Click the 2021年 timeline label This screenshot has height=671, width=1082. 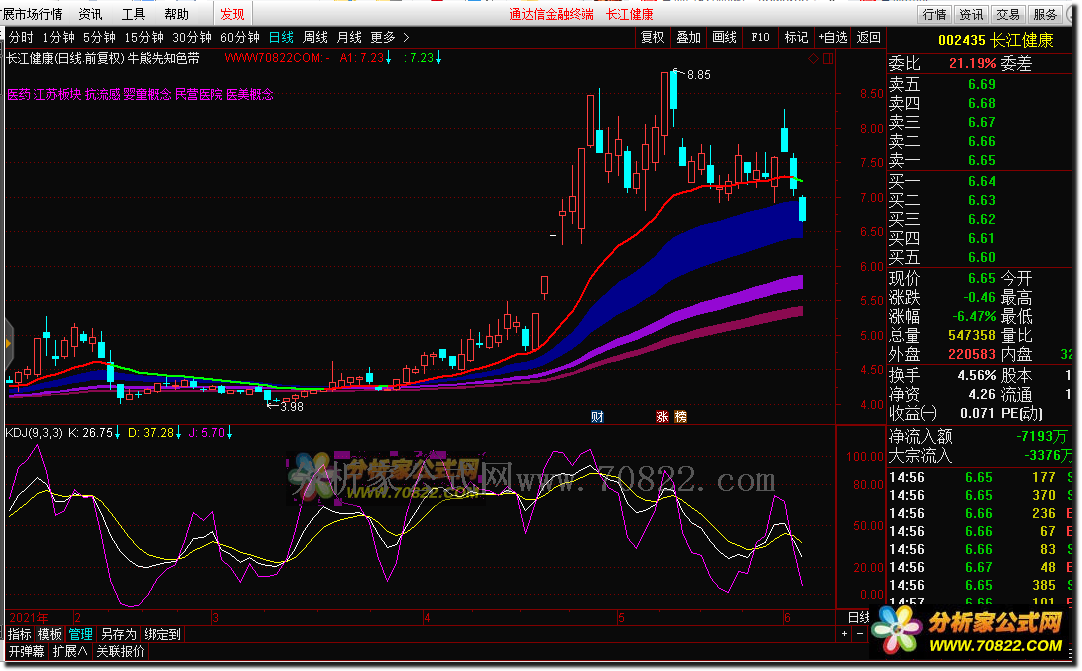point(29,617)
